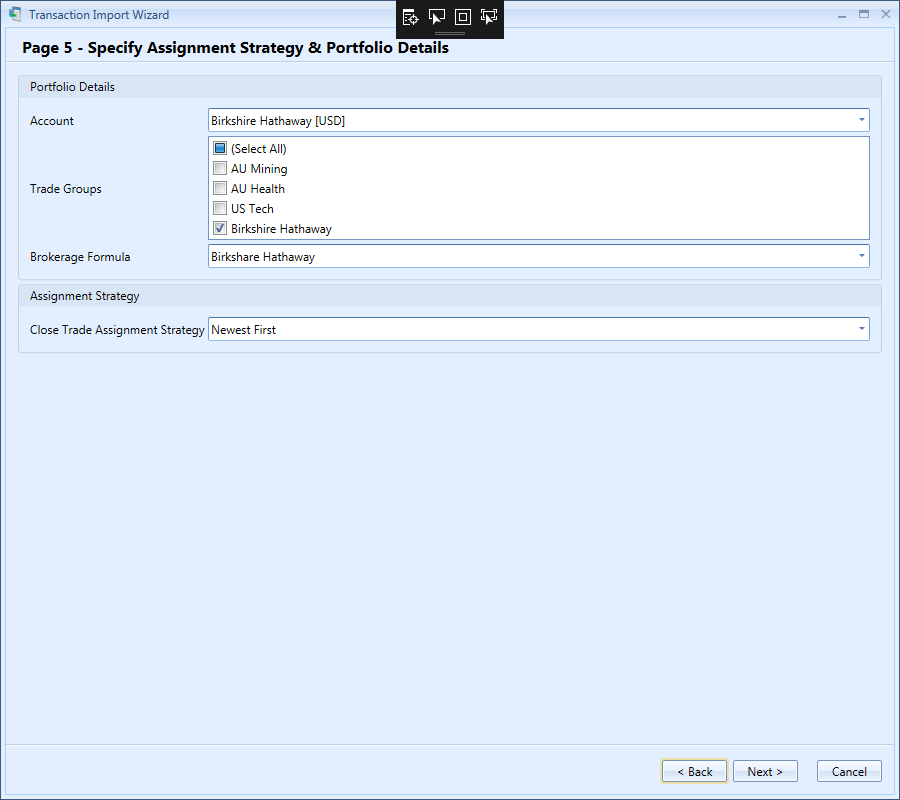Maximize the Transaction Import Wizard window
This screenshot has height=800, width=900.
click(x=864, y=15)
